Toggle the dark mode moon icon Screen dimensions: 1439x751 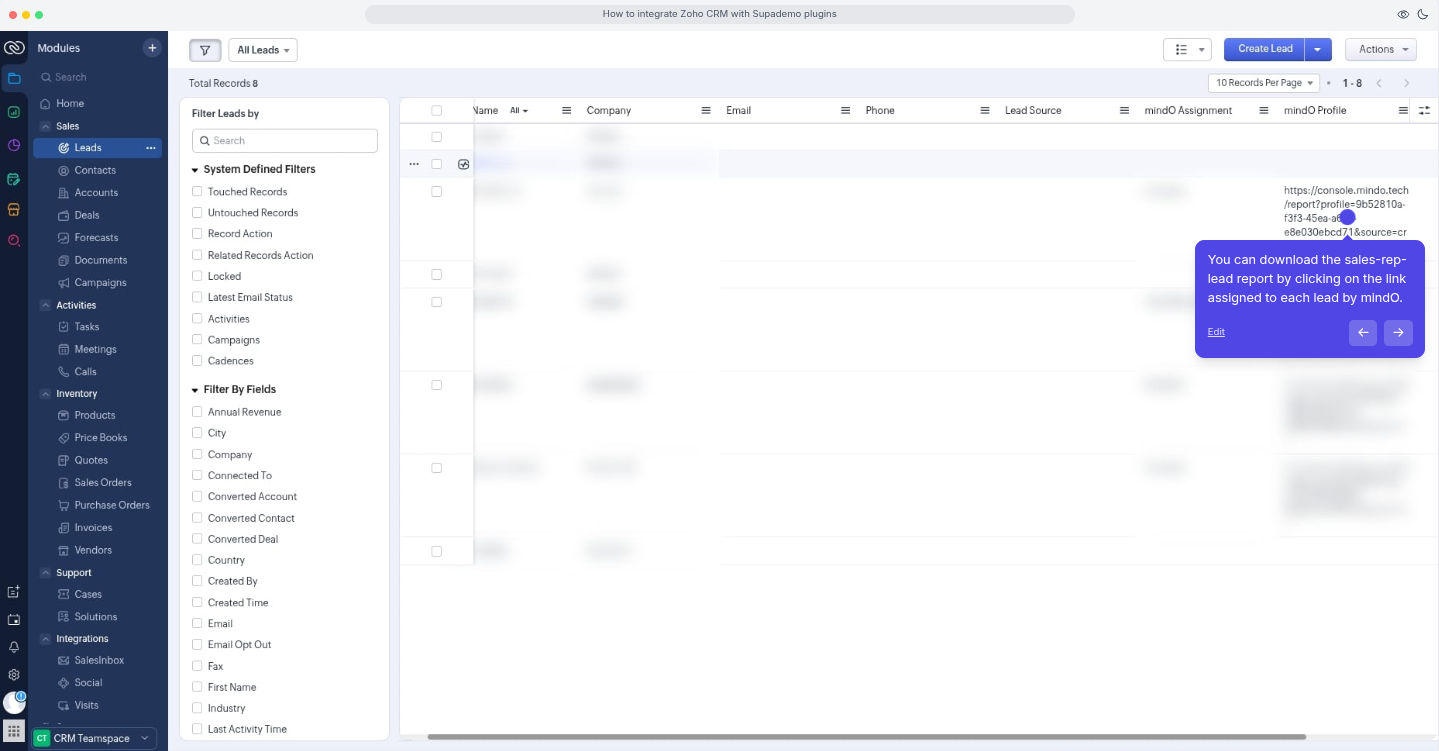click(x=1424, y=15)
